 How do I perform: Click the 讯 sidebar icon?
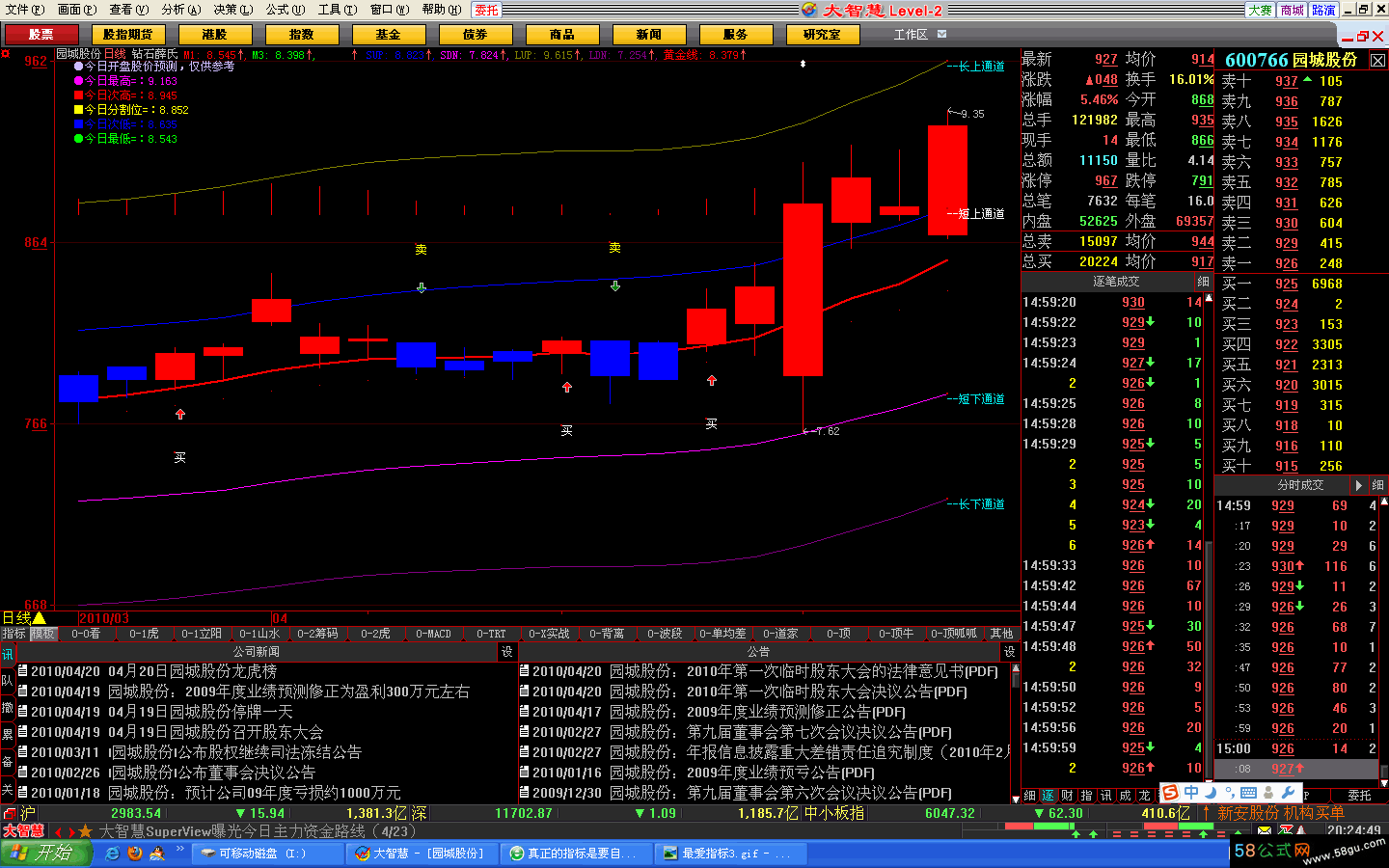click(x=8, y=654)
